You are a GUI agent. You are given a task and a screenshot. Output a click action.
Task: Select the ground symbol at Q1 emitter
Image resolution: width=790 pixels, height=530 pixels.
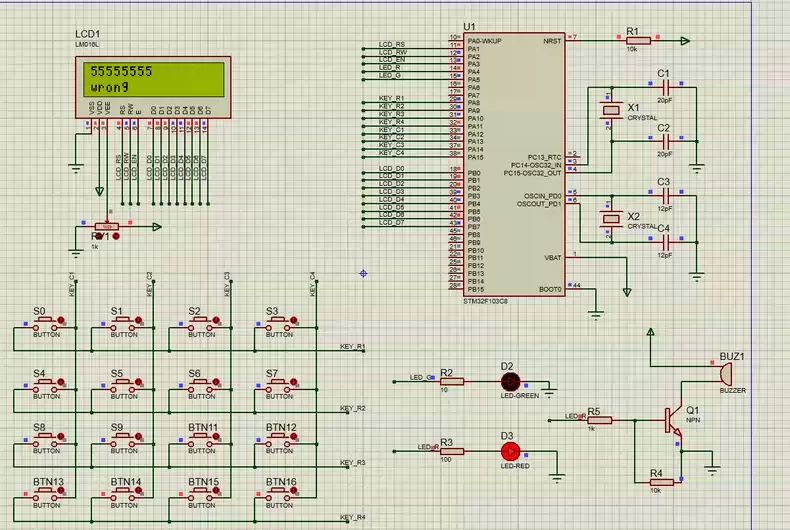coord(712,471)
